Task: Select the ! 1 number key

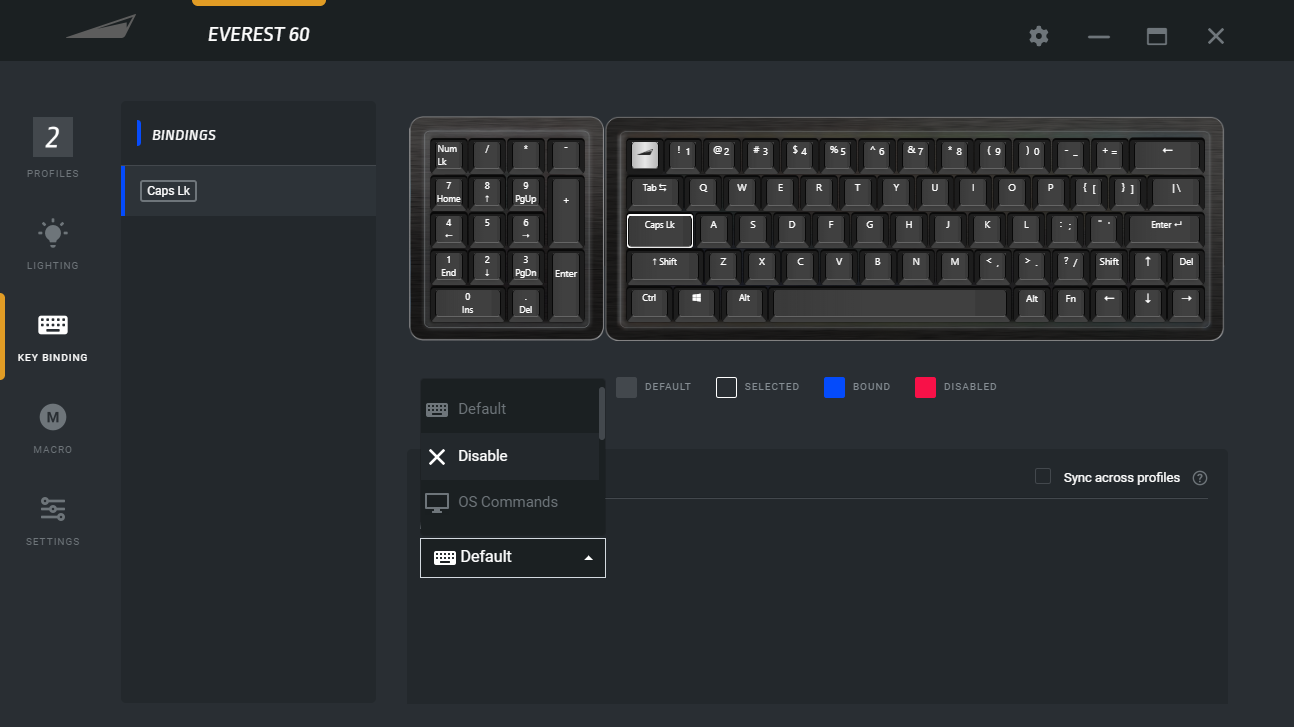Action: [684, 154]
